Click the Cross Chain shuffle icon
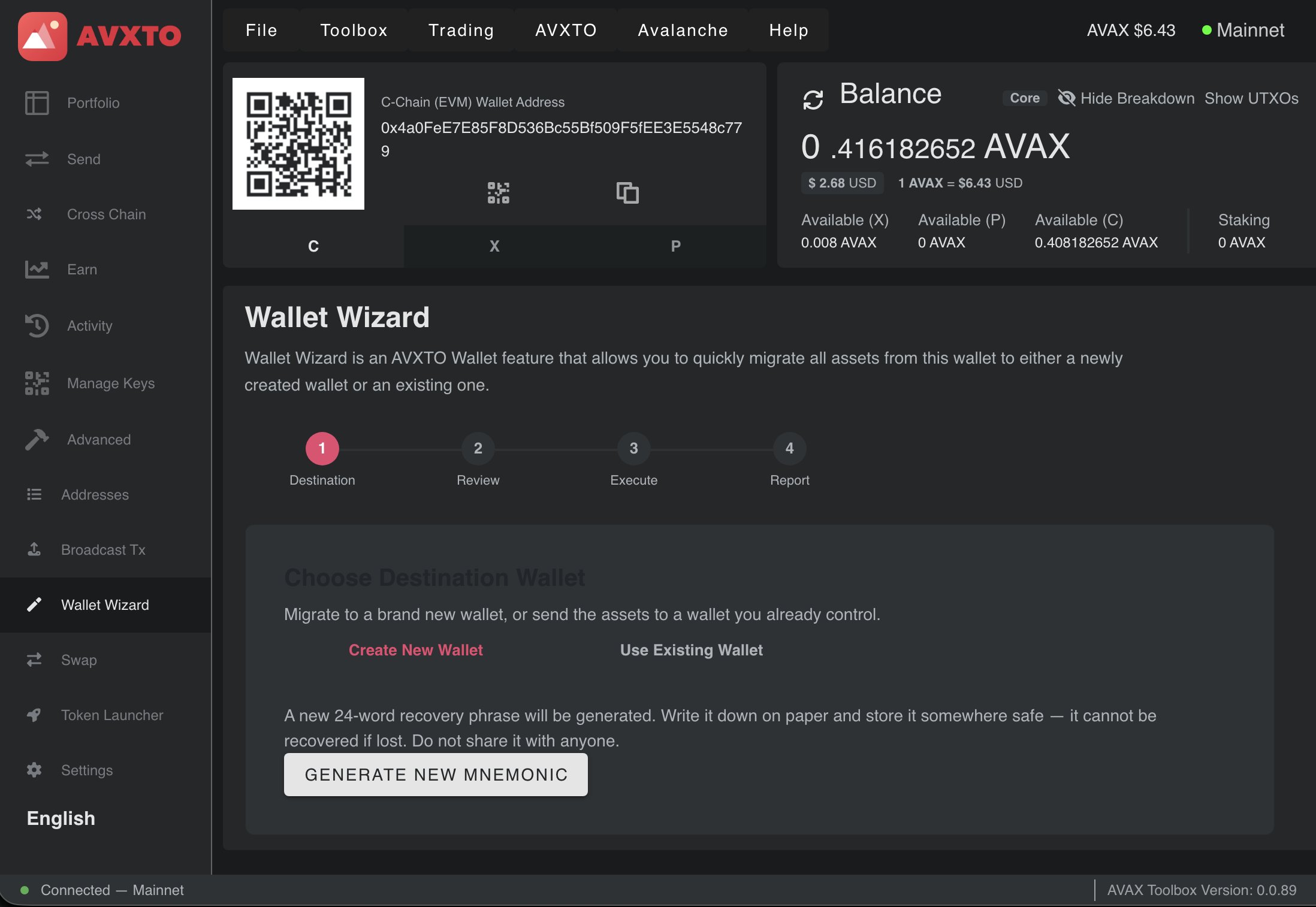Viewport: 1316px width, 907px height. click(34, 214)
